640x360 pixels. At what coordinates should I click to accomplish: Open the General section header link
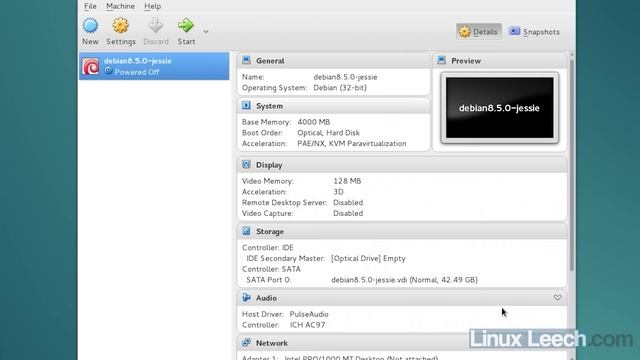point(270,61)
